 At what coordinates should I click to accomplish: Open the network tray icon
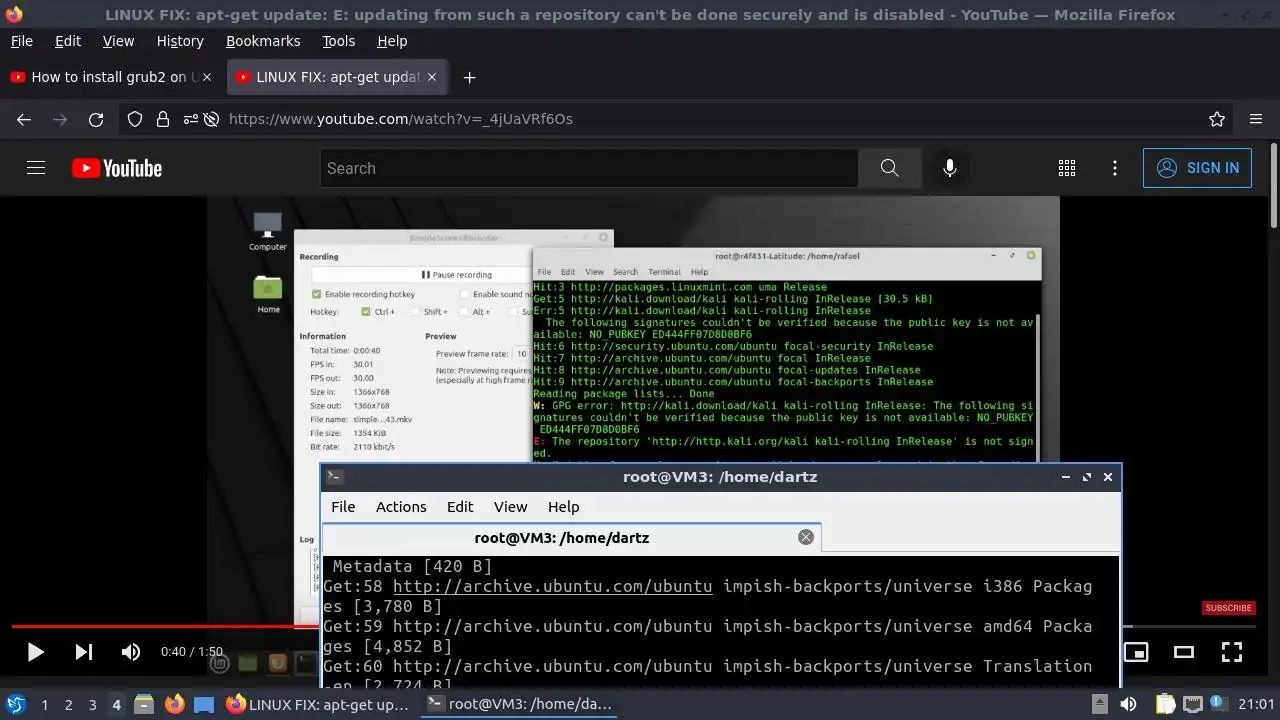(1192, 704)
